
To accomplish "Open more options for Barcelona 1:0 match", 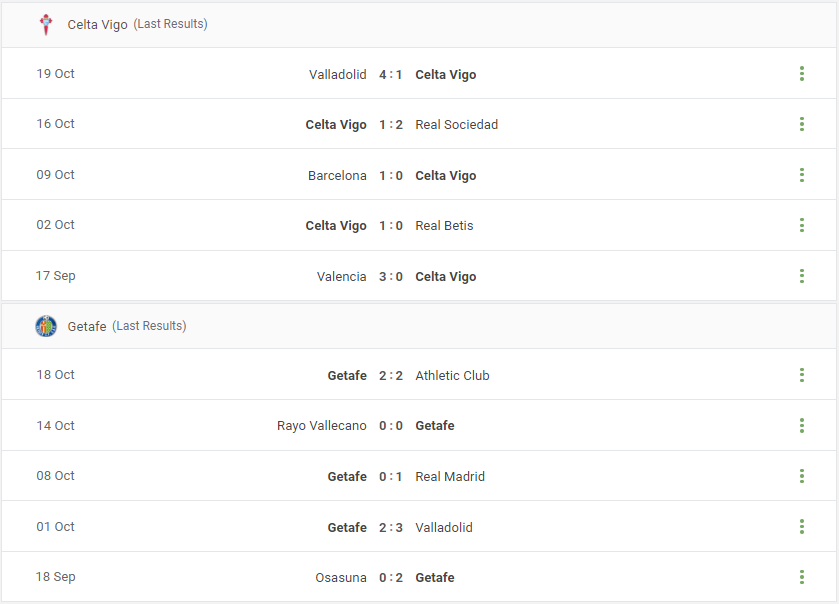I will click(x=802, y=175).
